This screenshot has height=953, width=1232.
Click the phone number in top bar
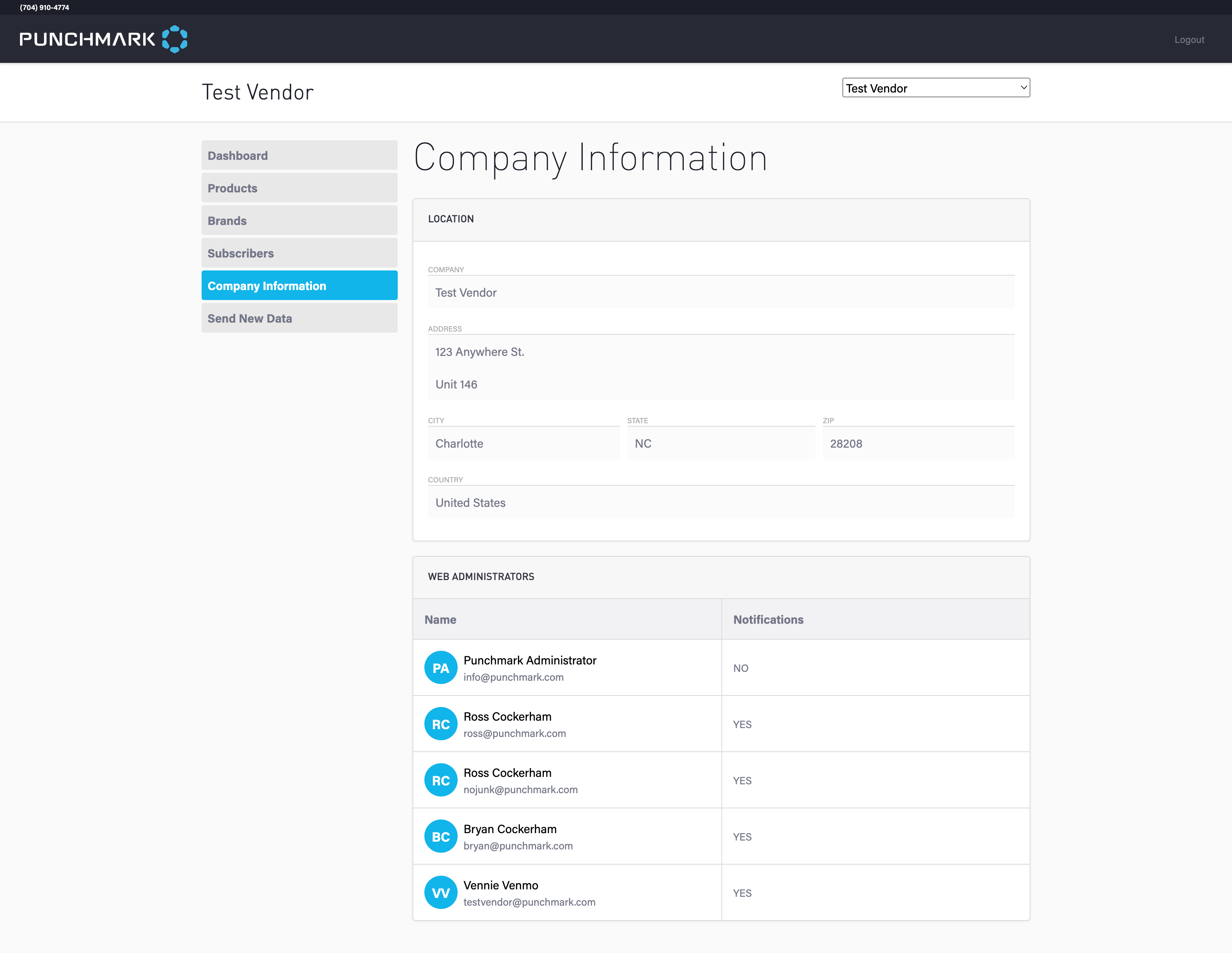(x=44, y=7)
